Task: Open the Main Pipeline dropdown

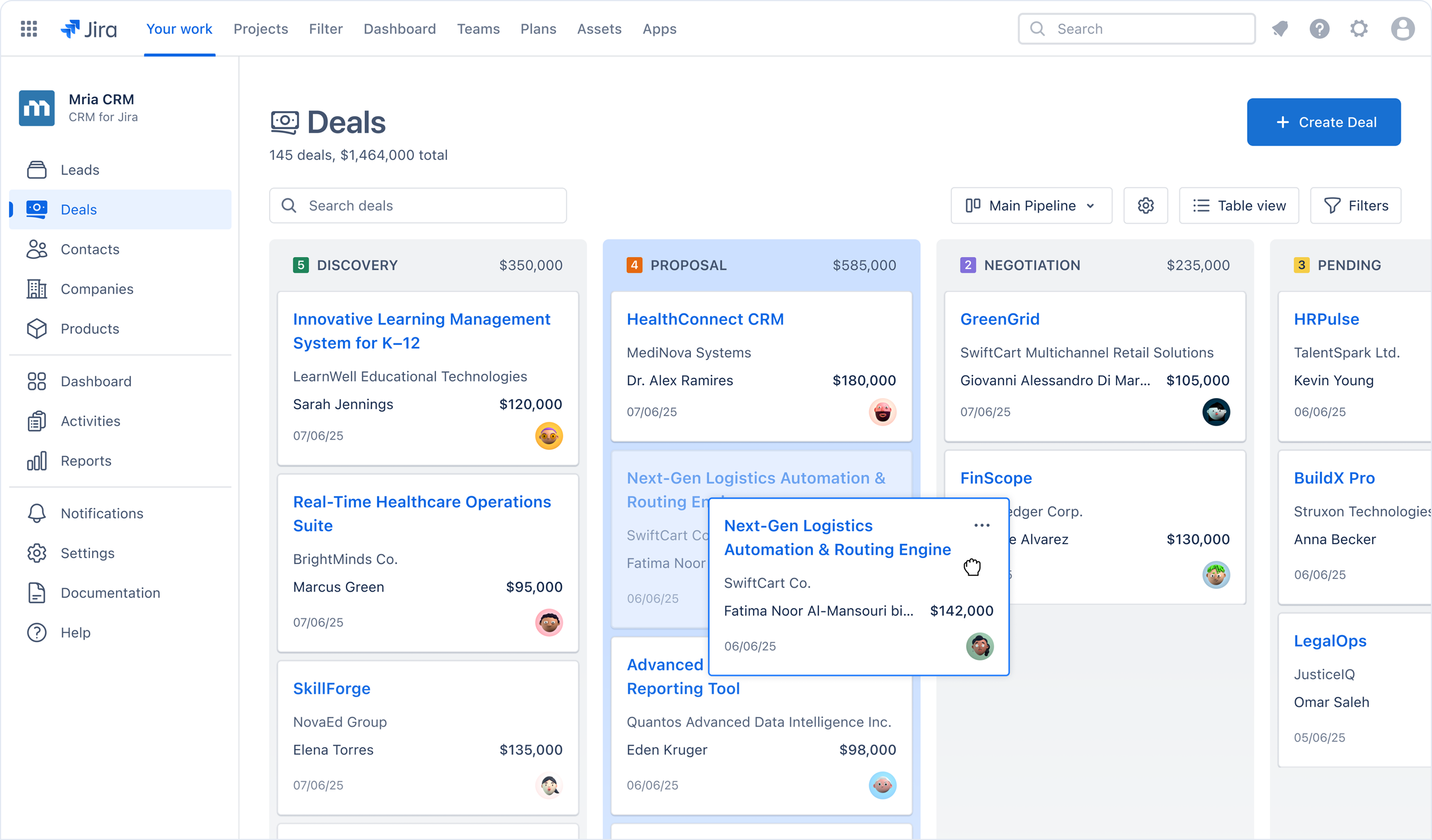Action: (1031, 205)
